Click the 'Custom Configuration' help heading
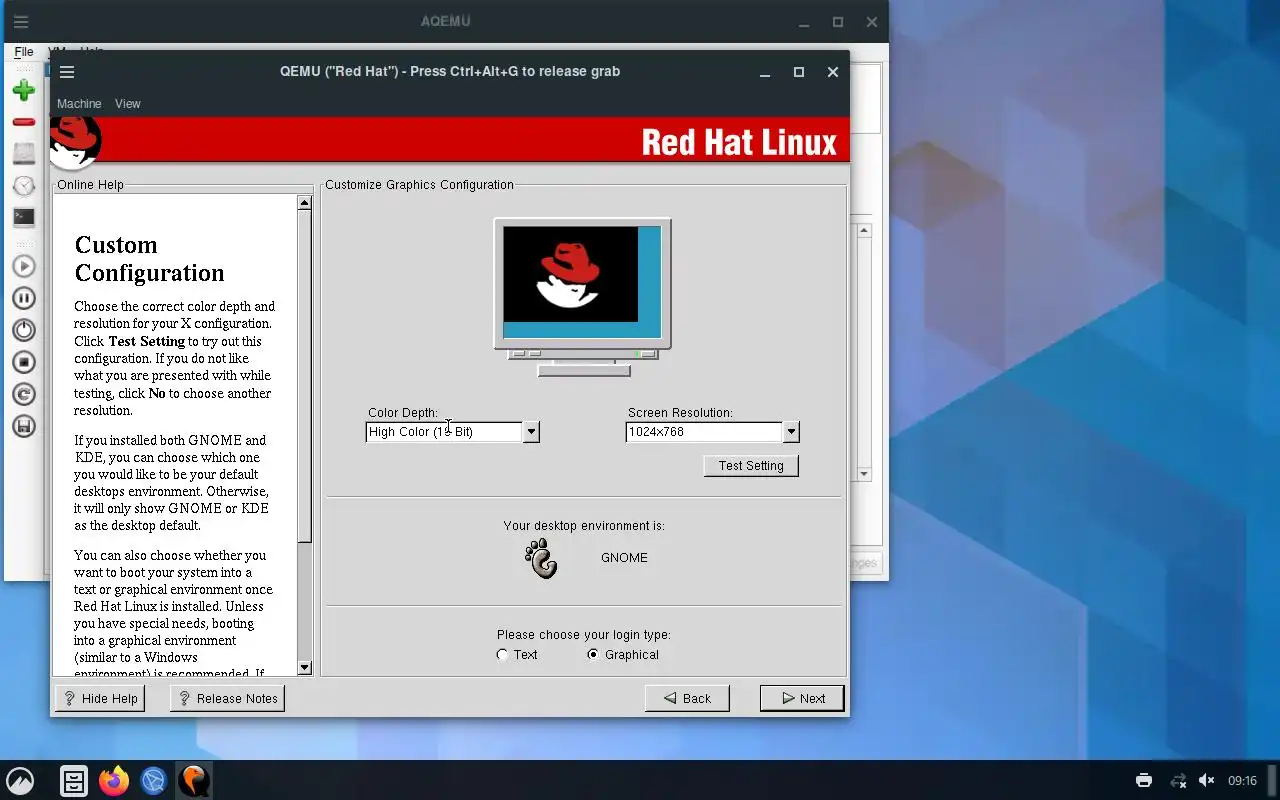This screenshot has width=1280, height=800. tap(149, 259)
